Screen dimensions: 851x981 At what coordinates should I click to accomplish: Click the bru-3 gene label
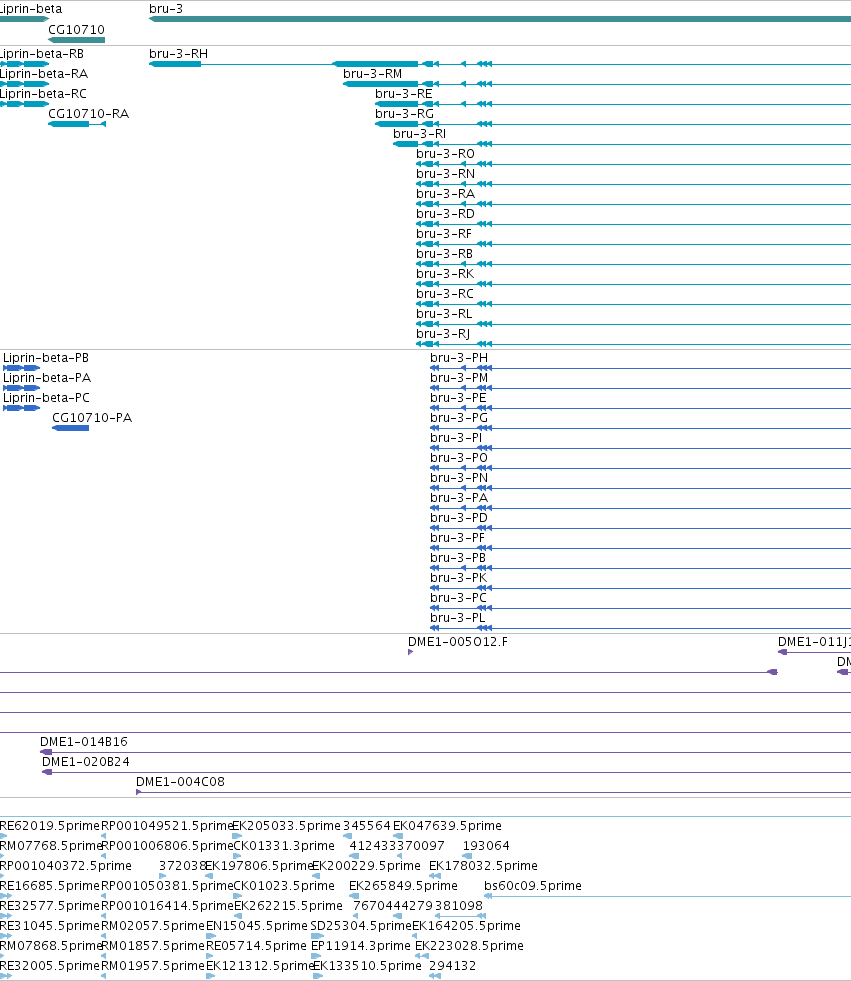coord(166,9)
